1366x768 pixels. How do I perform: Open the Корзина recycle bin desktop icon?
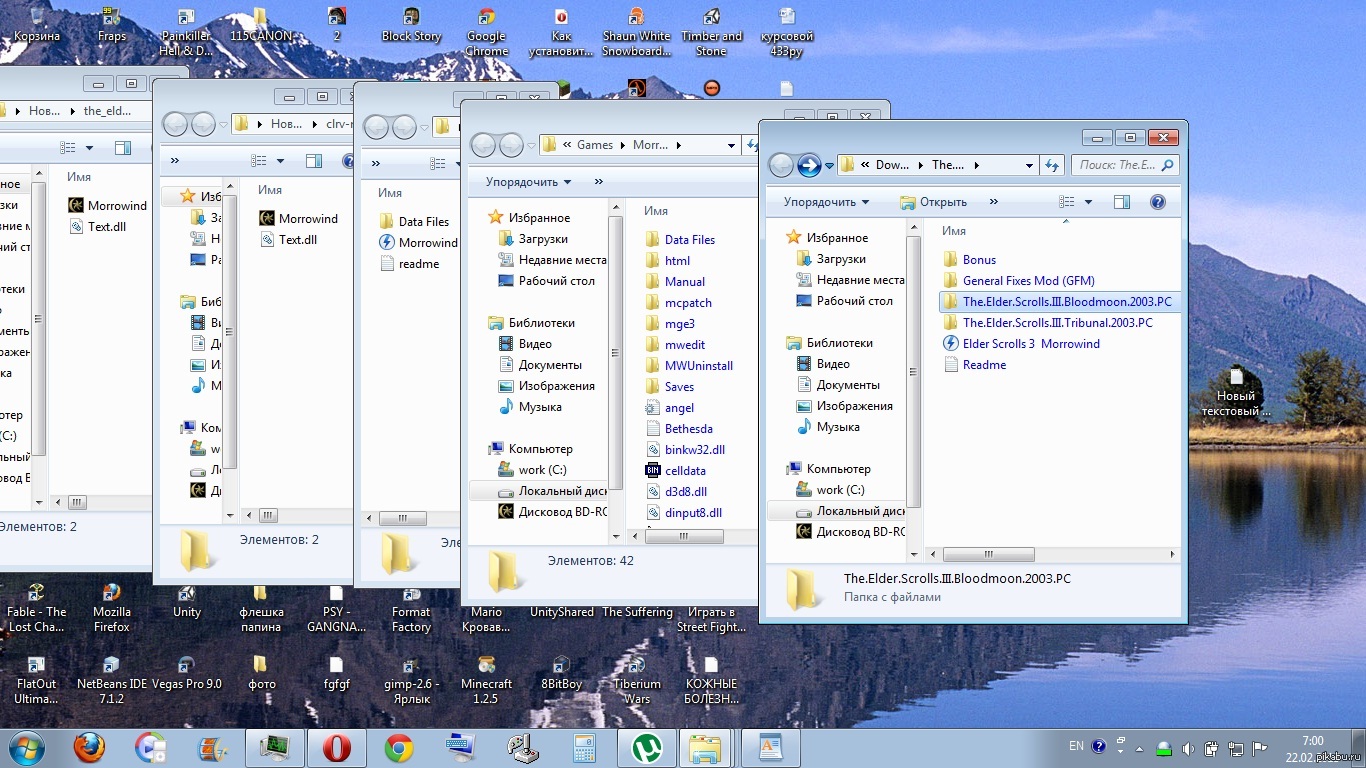(36, 25)
